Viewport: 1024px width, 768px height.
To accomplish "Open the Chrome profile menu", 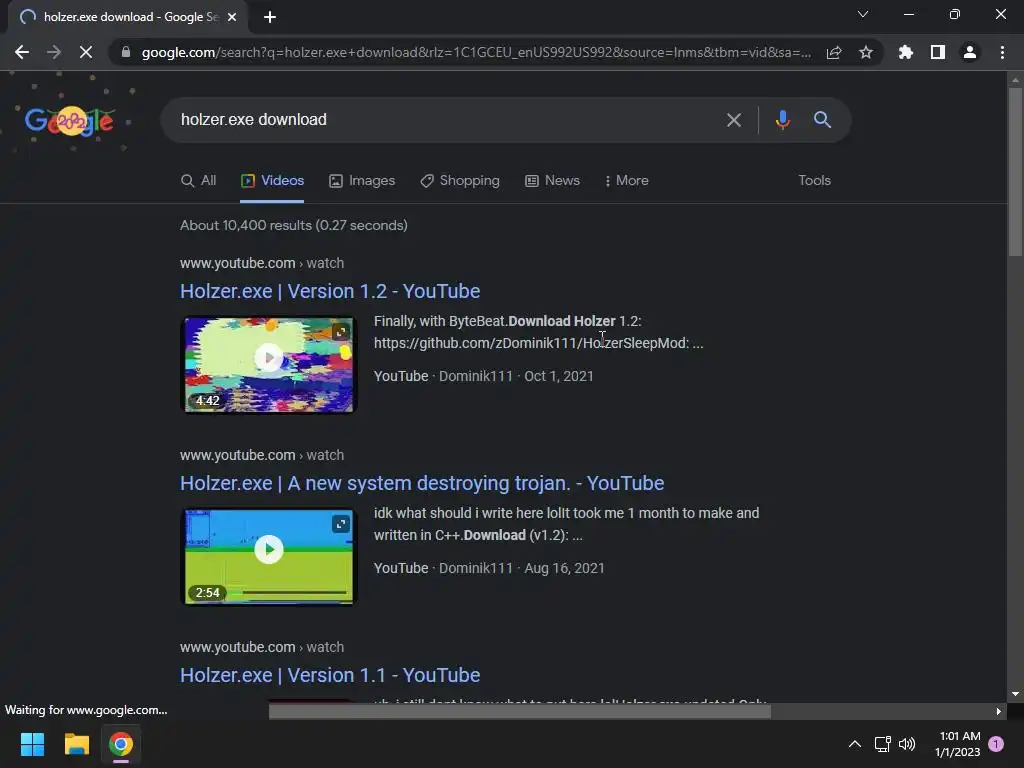I will (970, 52).
